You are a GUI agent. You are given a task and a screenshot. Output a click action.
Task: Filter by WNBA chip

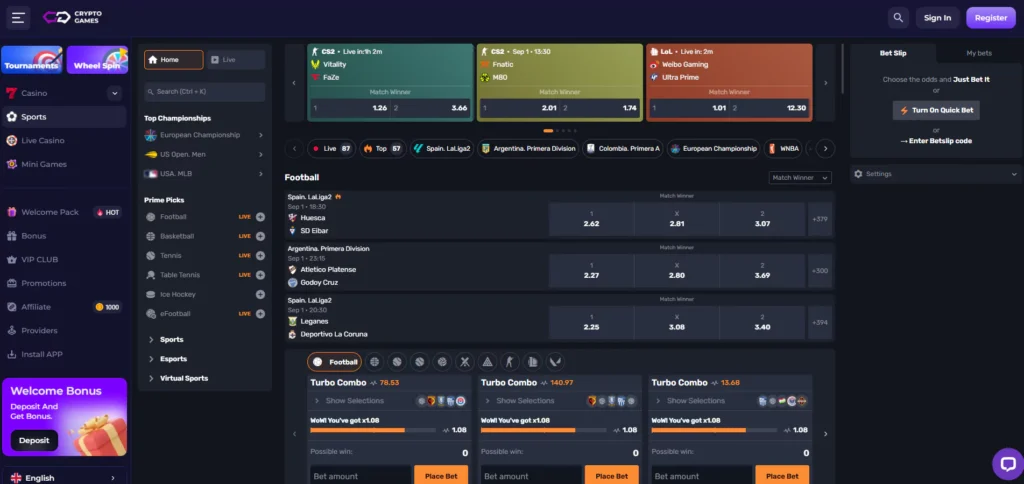coord(783,149)
